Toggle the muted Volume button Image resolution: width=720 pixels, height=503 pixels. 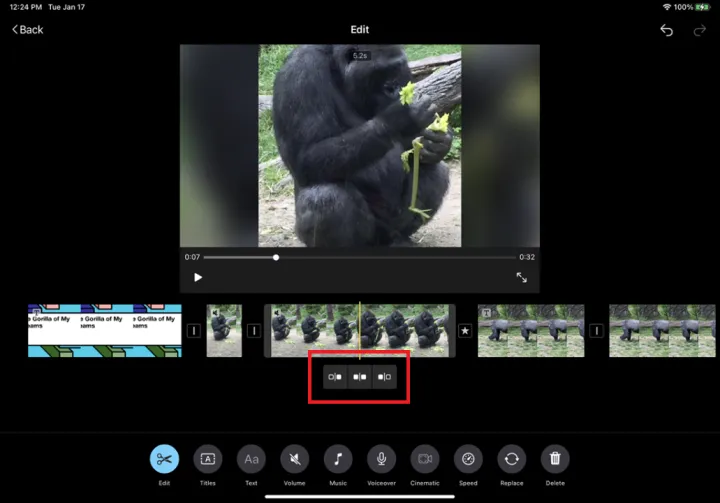pos(294,459)
